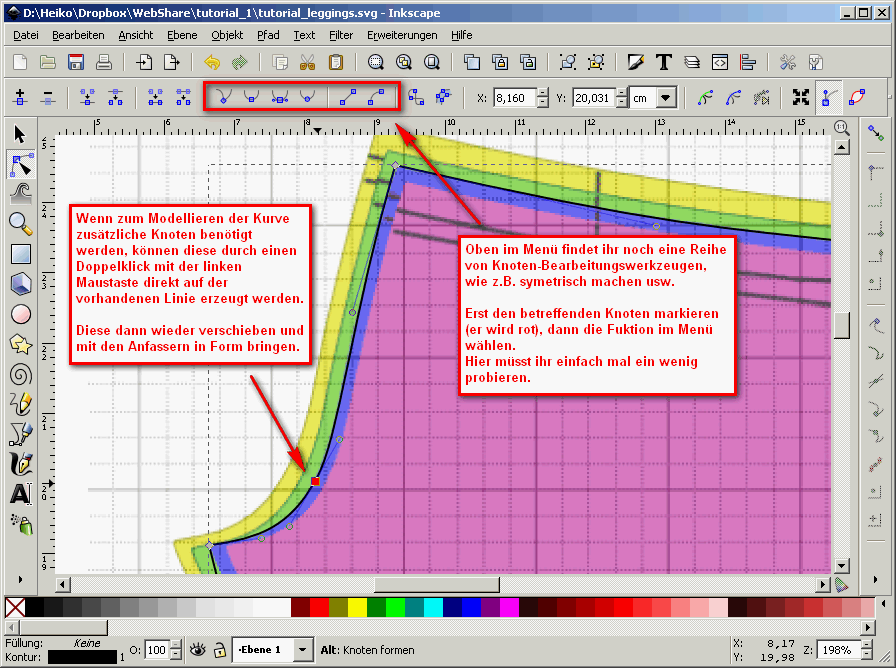Select the Node editing tool
This screenshot has height=668, width=896.
[x=20, y=164]
